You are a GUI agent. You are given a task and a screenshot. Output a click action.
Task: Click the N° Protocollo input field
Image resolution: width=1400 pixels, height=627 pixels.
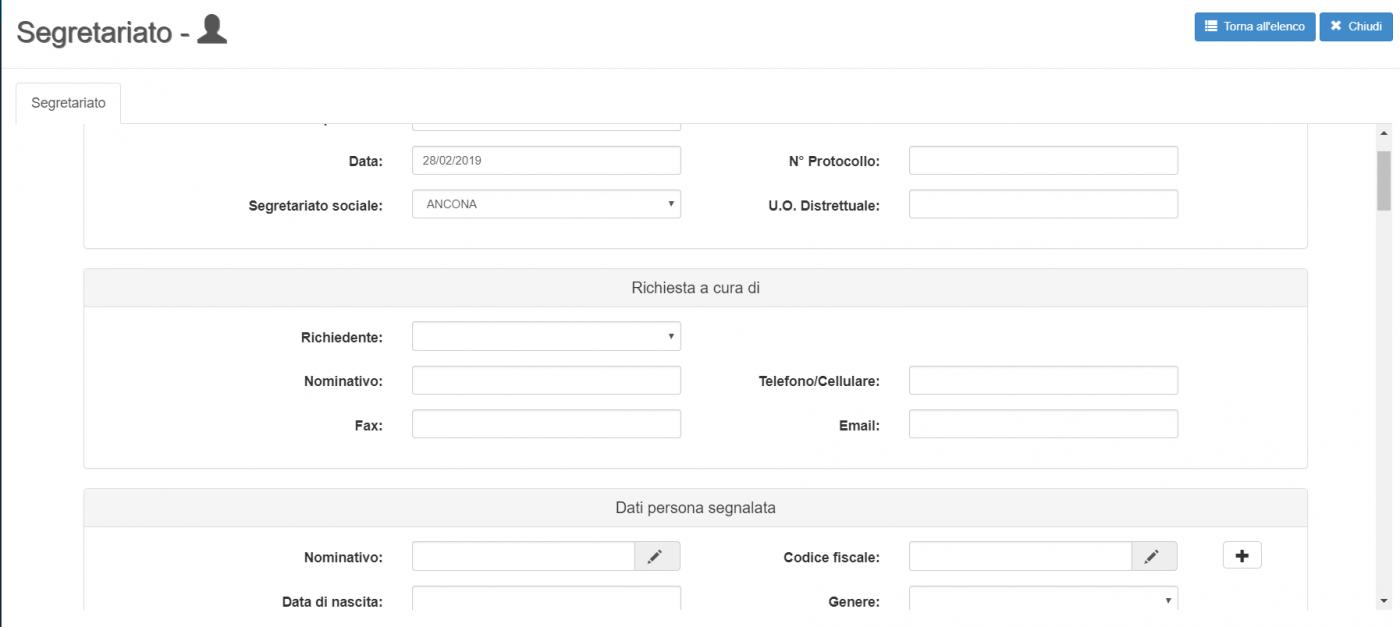tap(1043, 160)
